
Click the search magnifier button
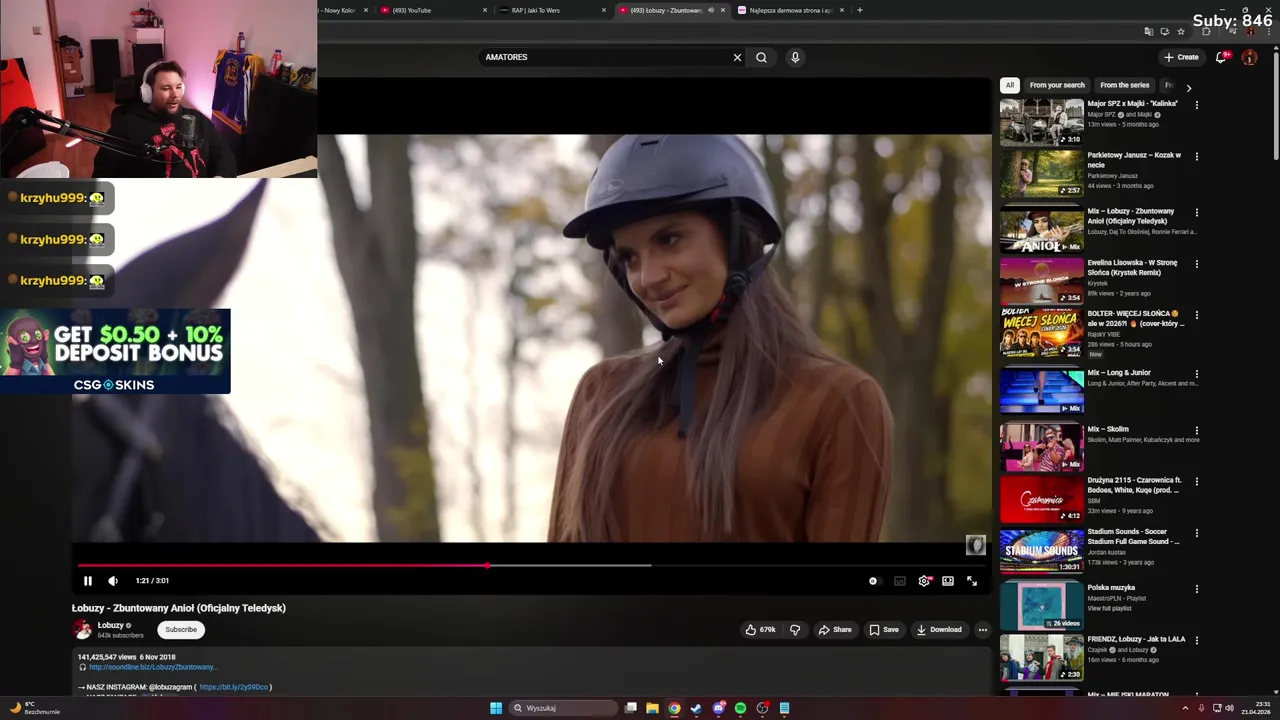761,57
